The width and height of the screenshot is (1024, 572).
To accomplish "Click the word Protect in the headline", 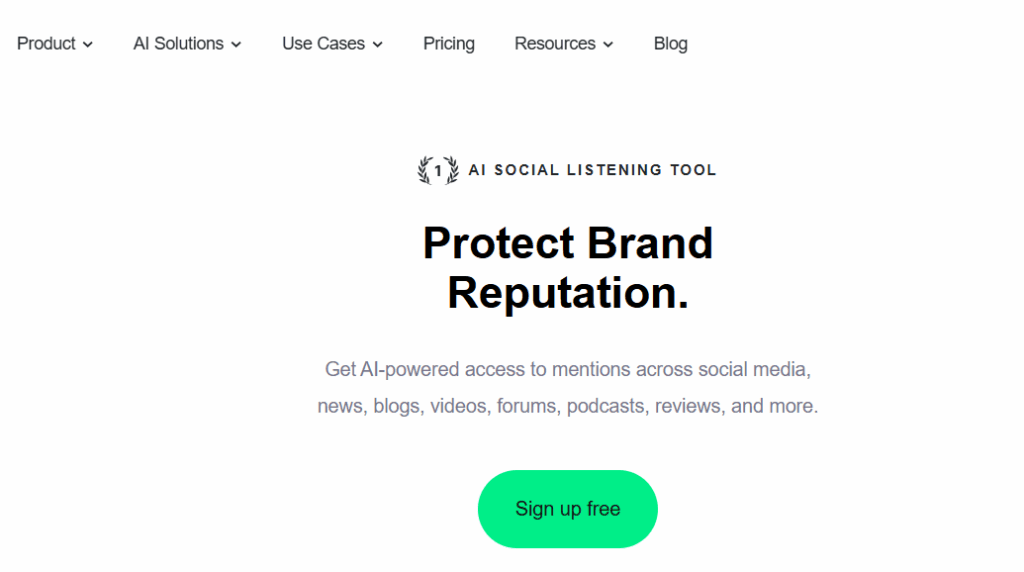I will click(x=498, y=244).
